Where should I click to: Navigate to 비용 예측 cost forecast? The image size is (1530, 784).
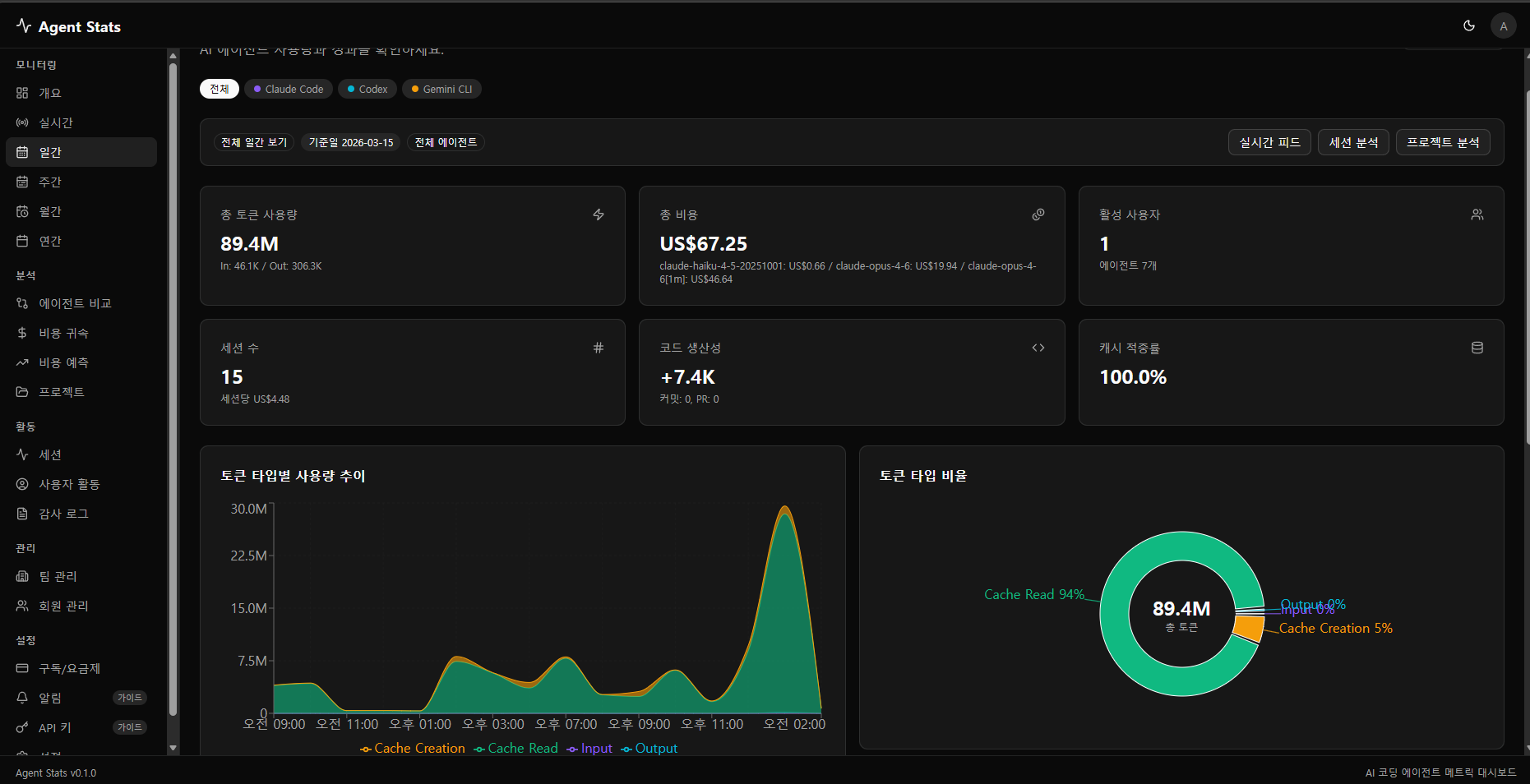pyautogui.click(x=63, y=362)
